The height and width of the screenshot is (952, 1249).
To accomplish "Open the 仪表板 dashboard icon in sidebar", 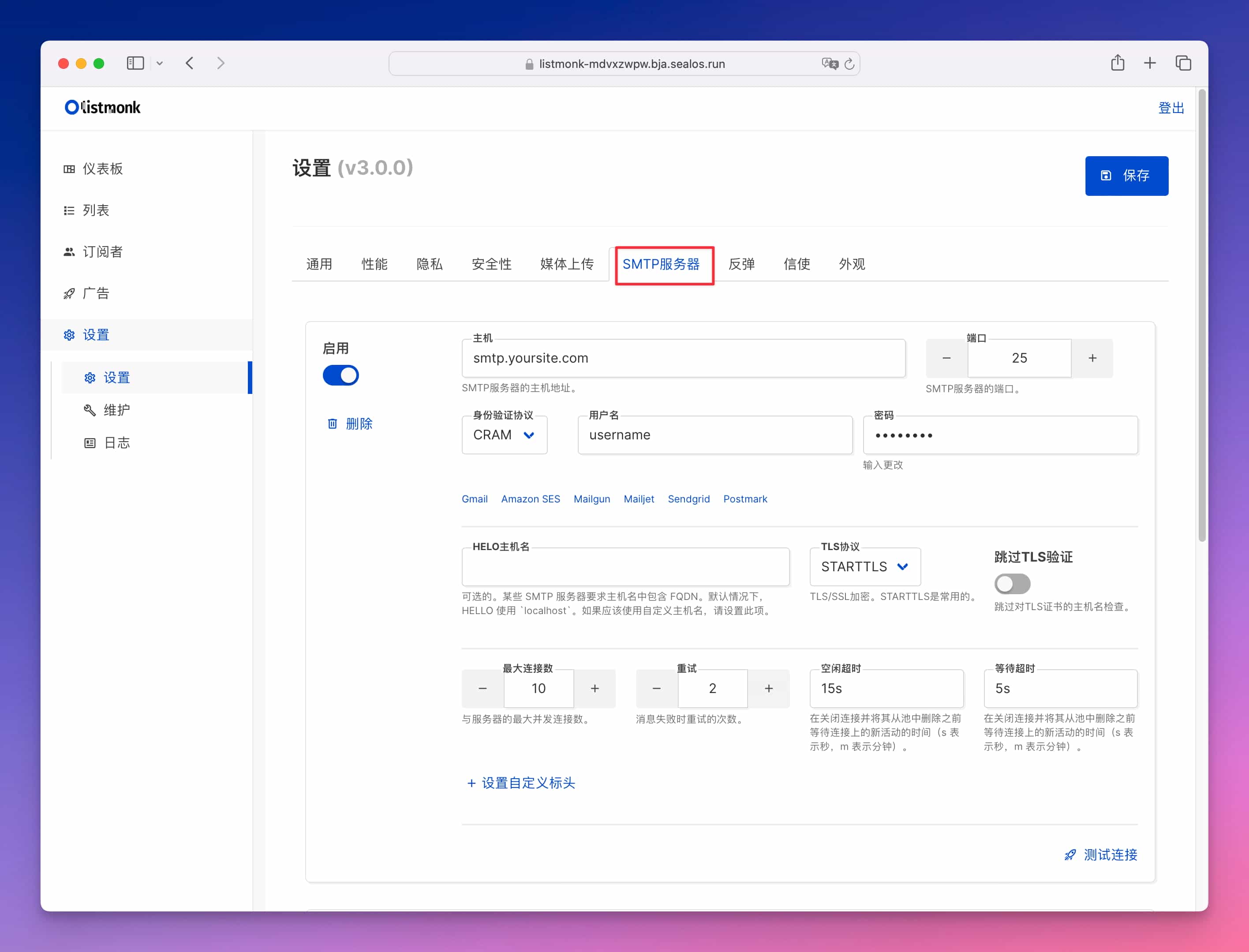I will click(x=69, y=169).
